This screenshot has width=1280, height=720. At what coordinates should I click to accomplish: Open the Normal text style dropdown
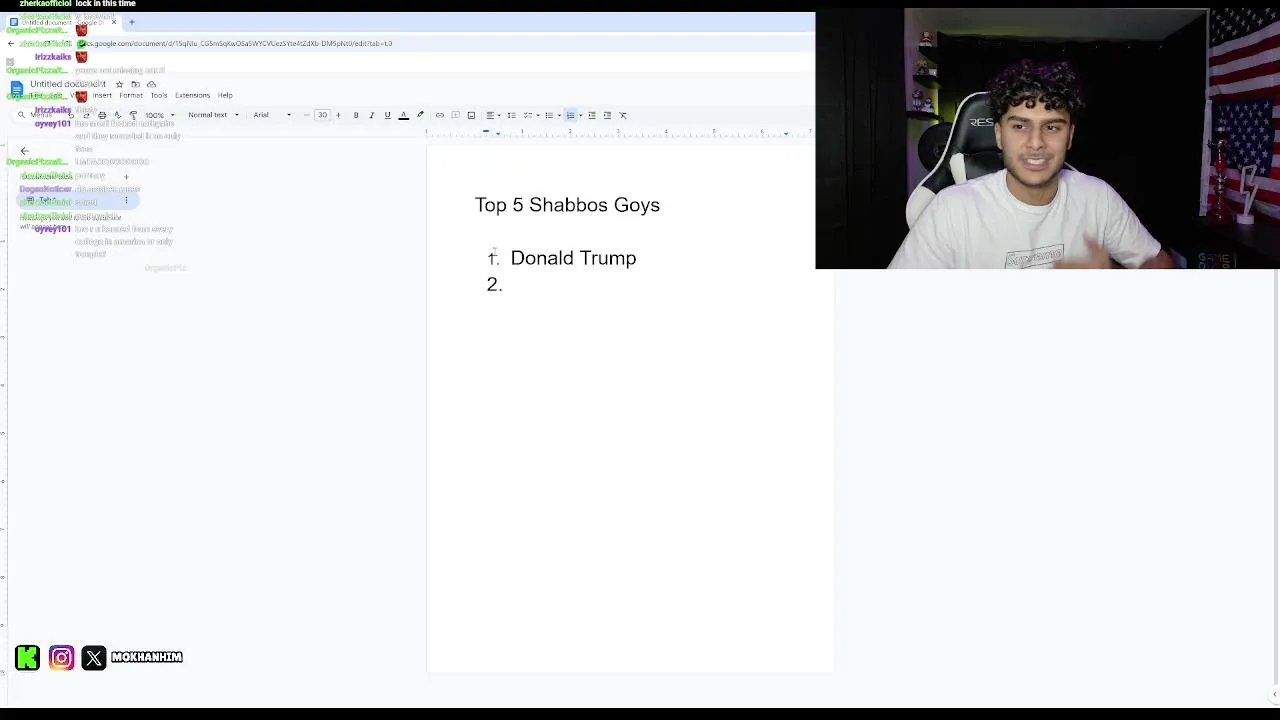[213, 115]
